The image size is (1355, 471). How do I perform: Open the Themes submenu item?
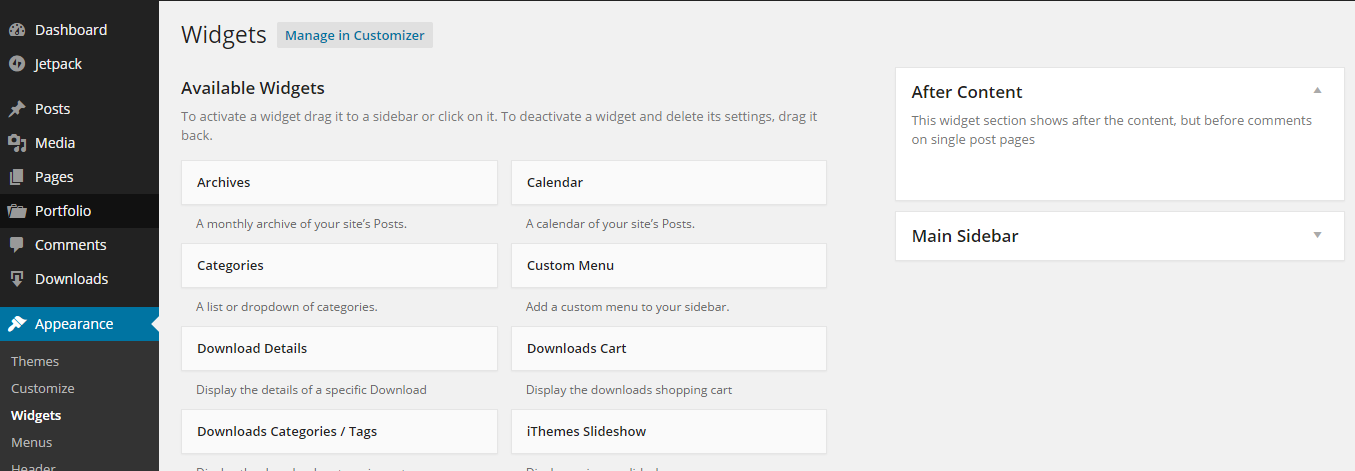(x=35, y=361)
